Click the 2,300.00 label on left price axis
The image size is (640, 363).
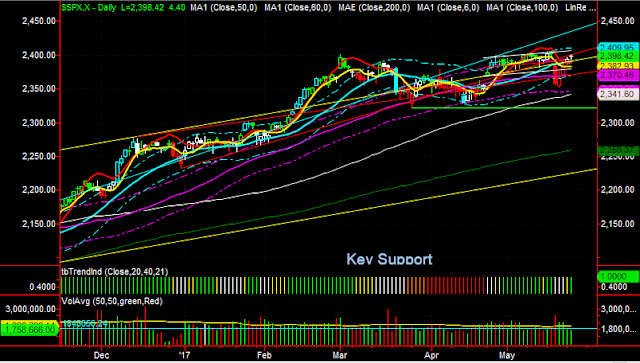pos(39,122)
